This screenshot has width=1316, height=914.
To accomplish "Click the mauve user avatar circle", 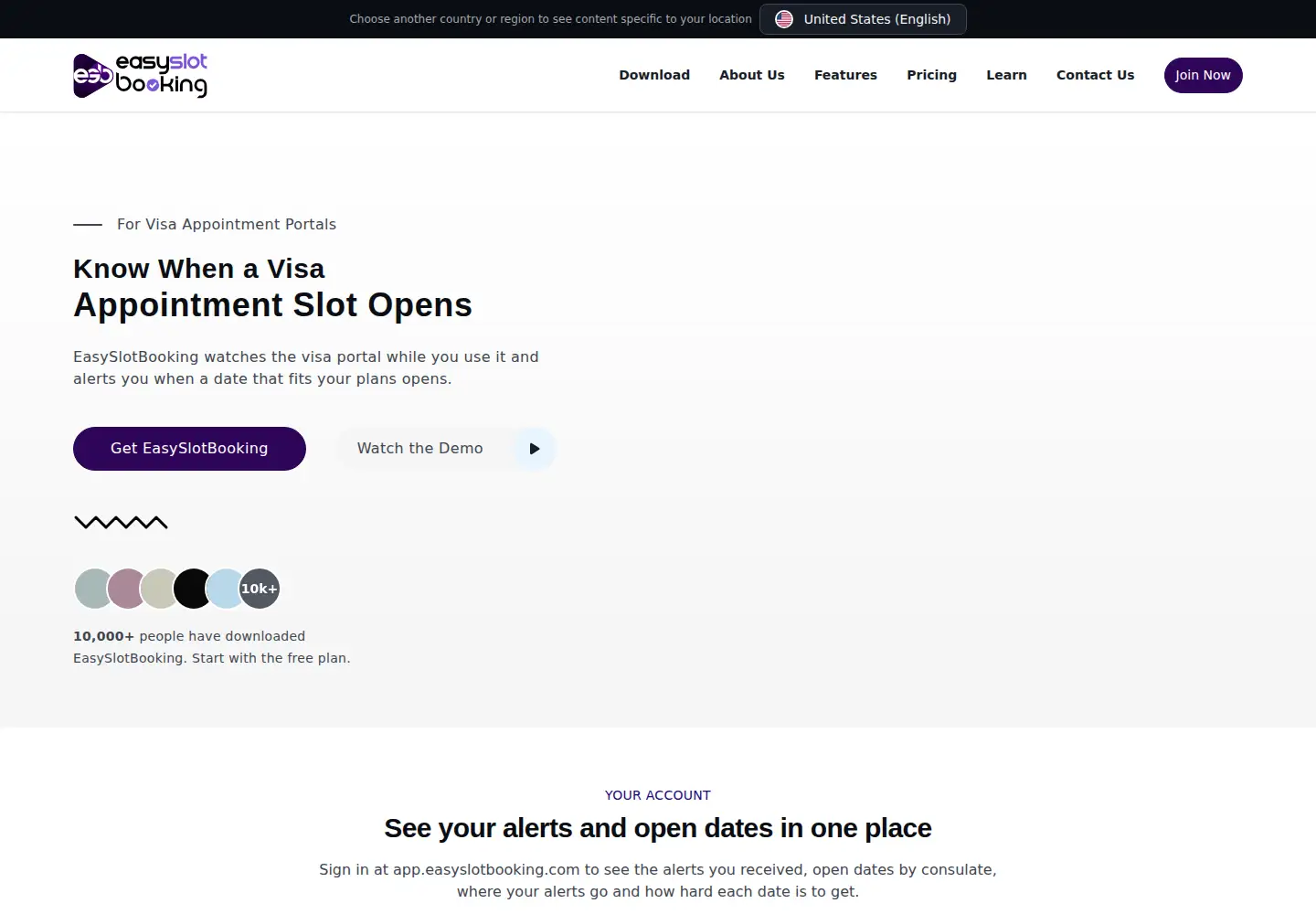I will point(127,589).
